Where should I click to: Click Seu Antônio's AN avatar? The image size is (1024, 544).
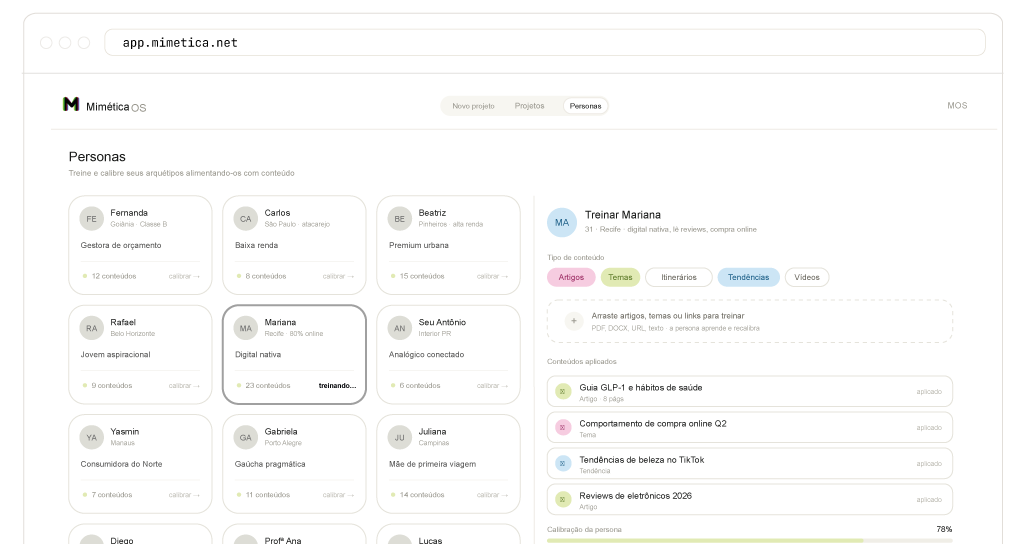[400, 328]
